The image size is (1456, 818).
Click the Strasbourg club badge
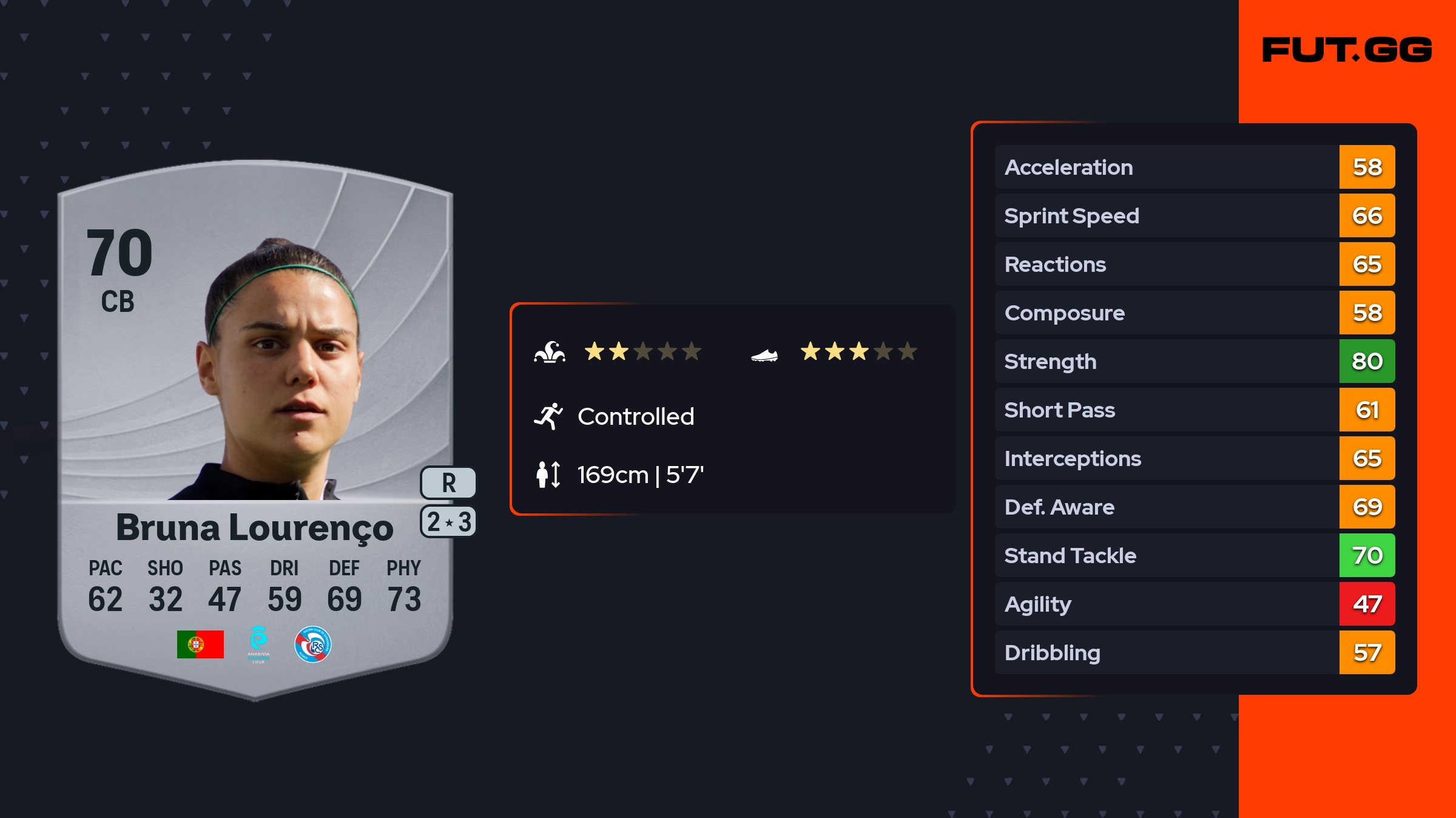click(x=312, y=644)
